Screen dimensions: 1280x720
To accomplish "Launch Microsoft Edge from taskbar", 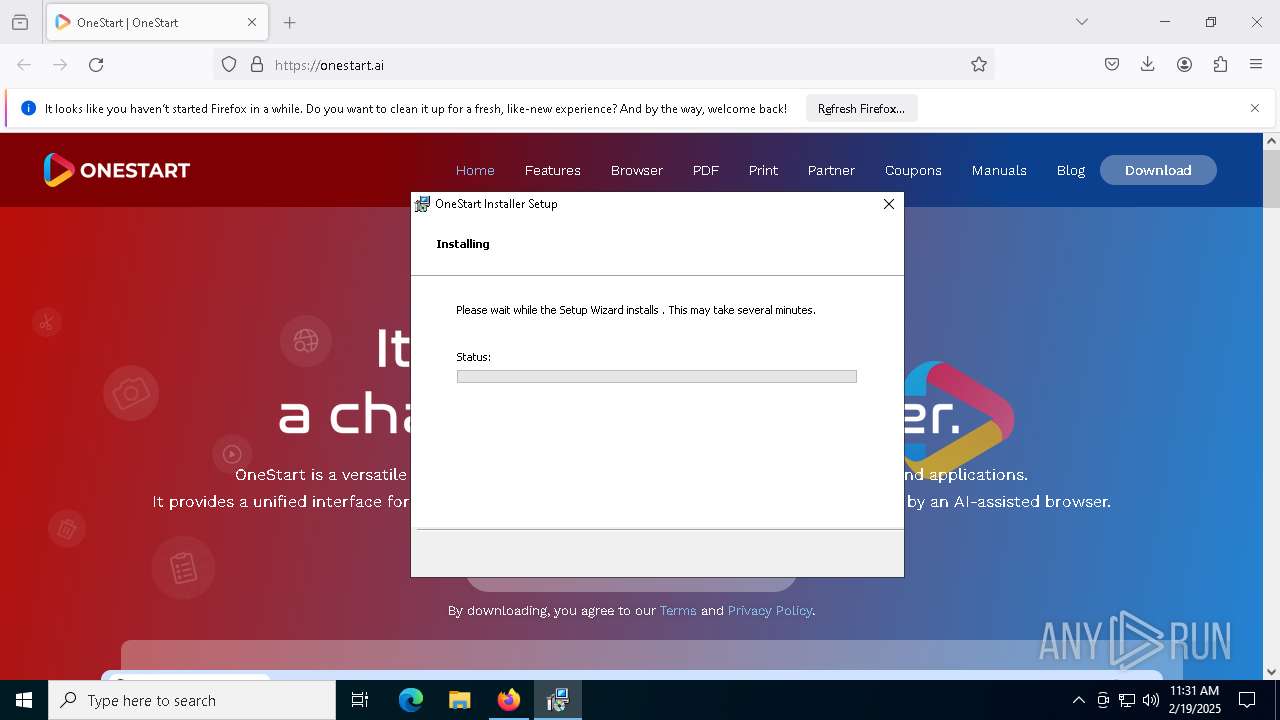I will [x=410, y=700].
